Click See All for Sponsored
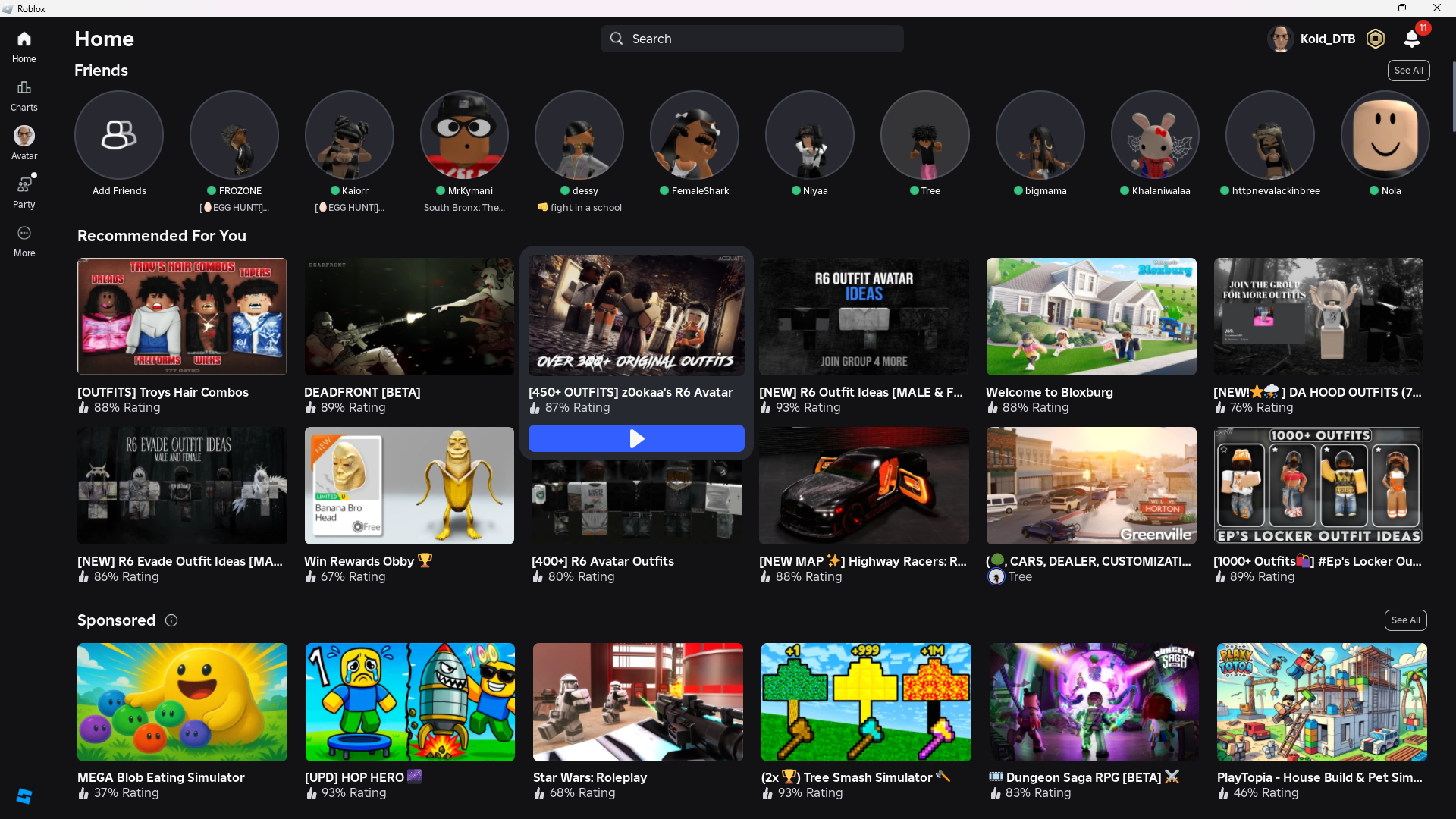 [x=1406, y=620]
